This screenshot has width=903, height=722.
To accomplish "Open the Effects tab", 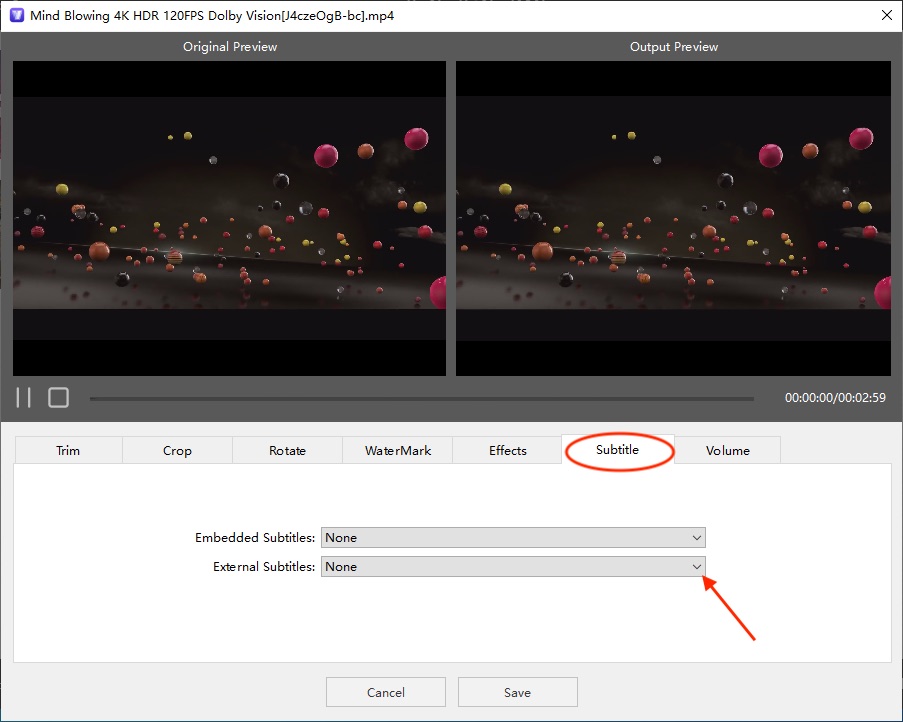I will [x=507, y=450].
